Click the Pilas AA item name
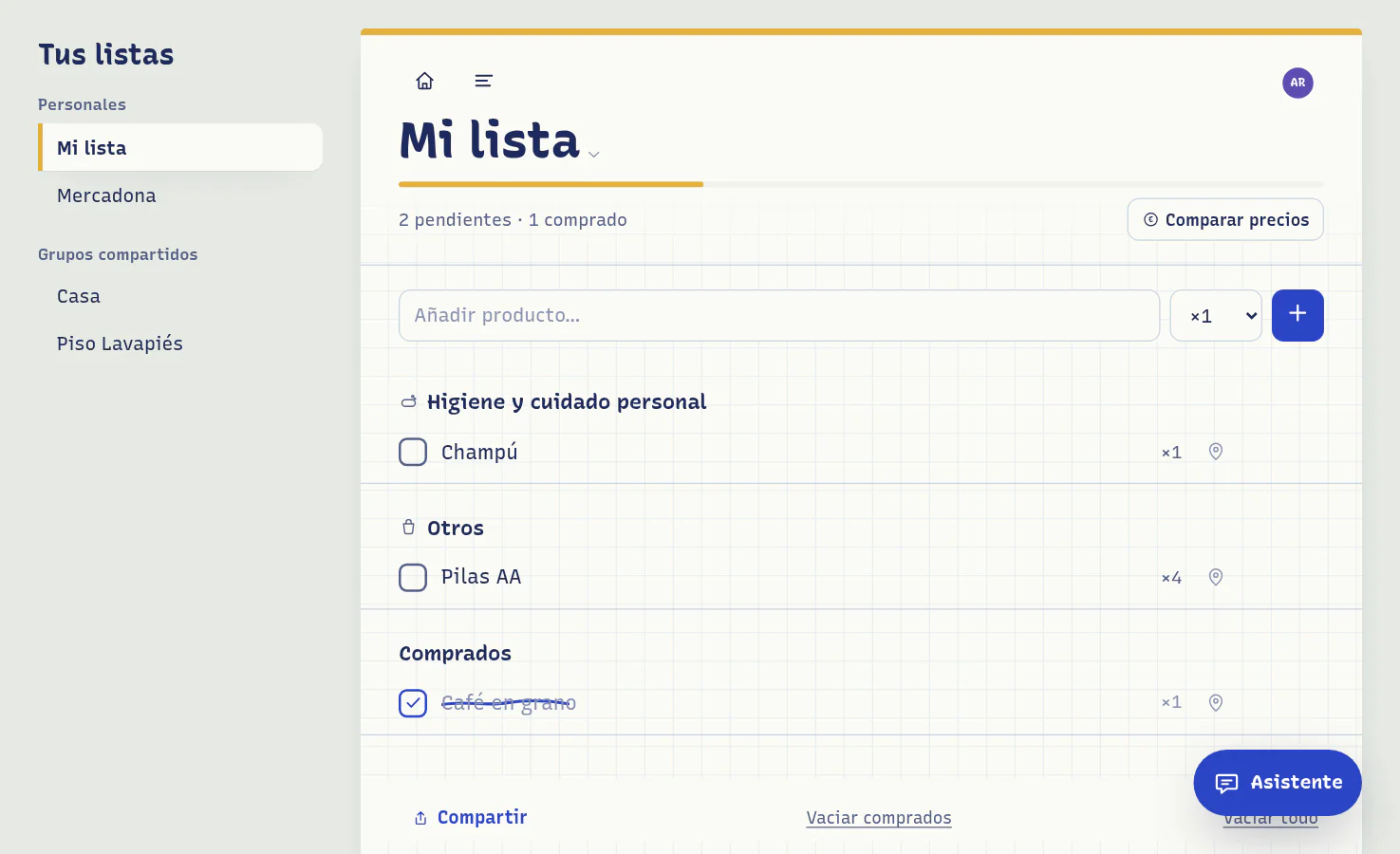The image size is (1400, 854). click(481, 577)
